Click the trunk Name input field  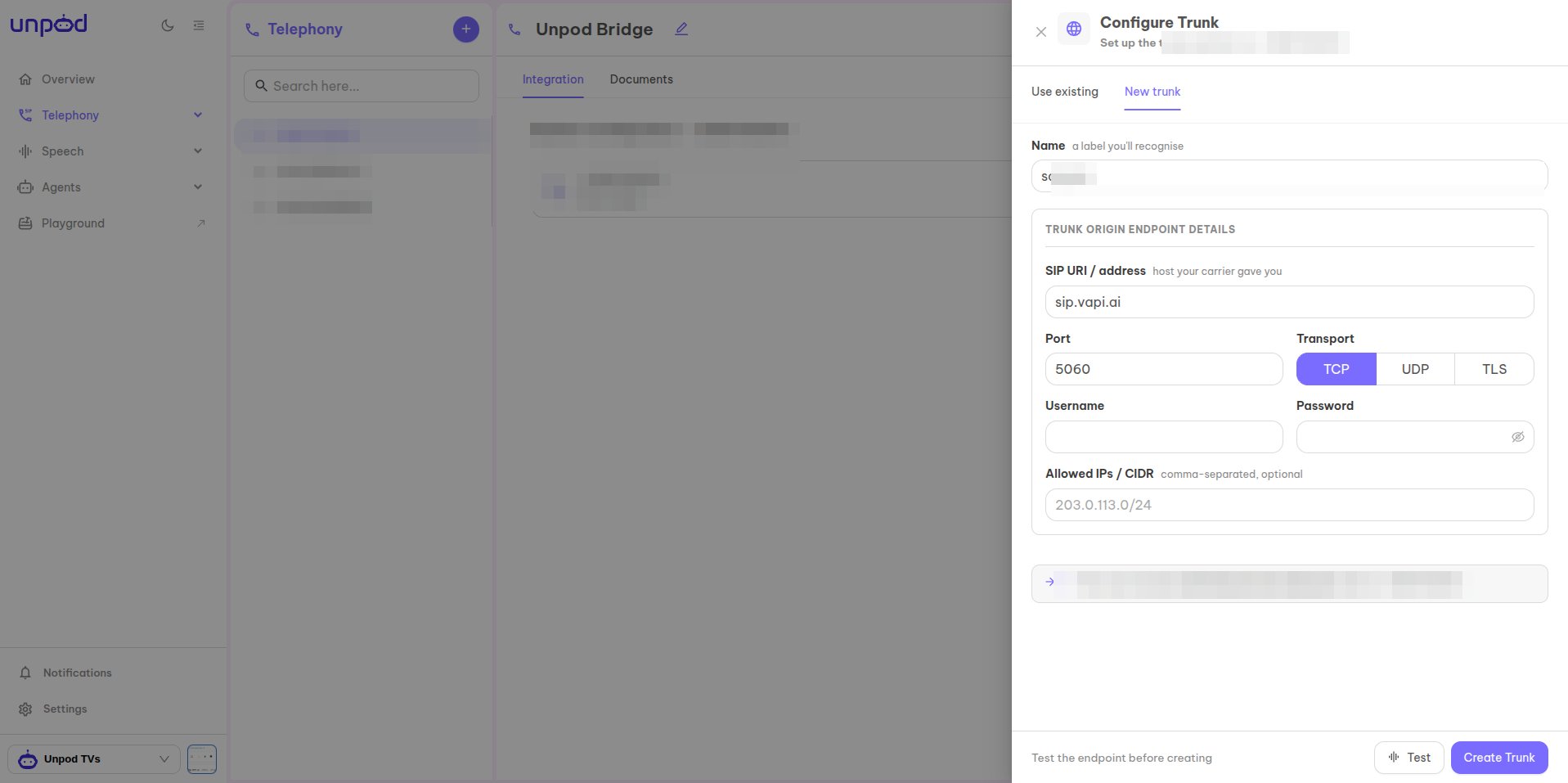[1290, 176]
